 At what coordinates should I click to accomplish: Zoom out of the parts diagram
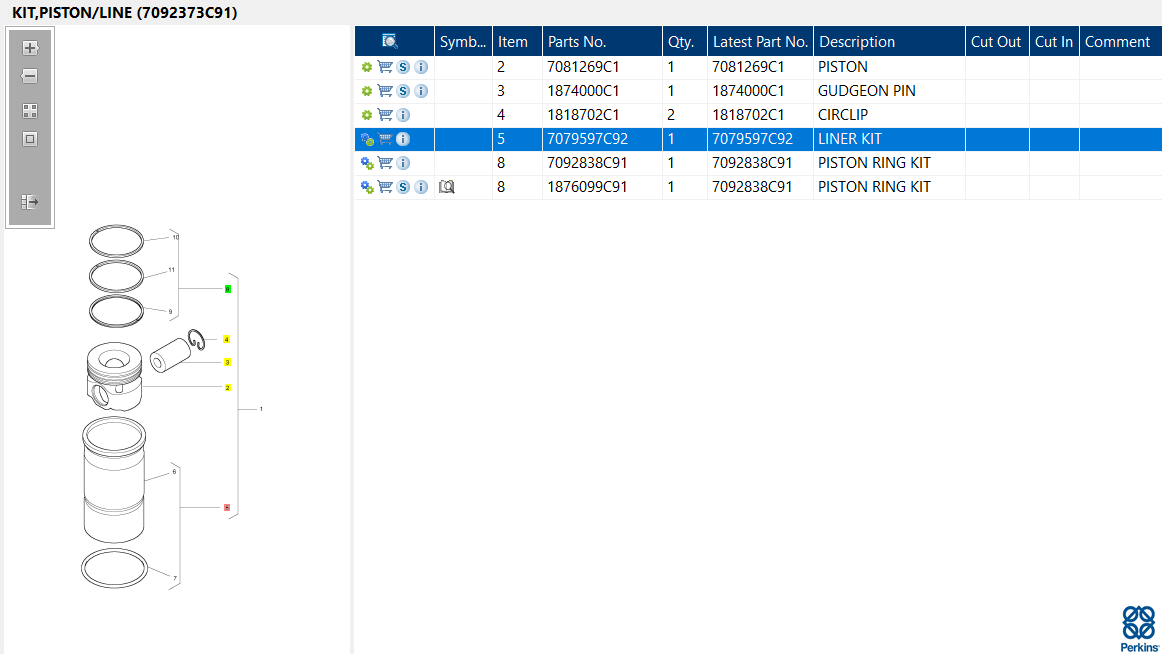(x=30, y=76)
